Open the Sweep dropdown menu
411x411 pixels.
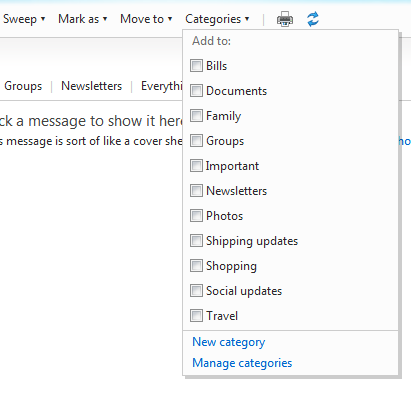[x=24, y=19]
